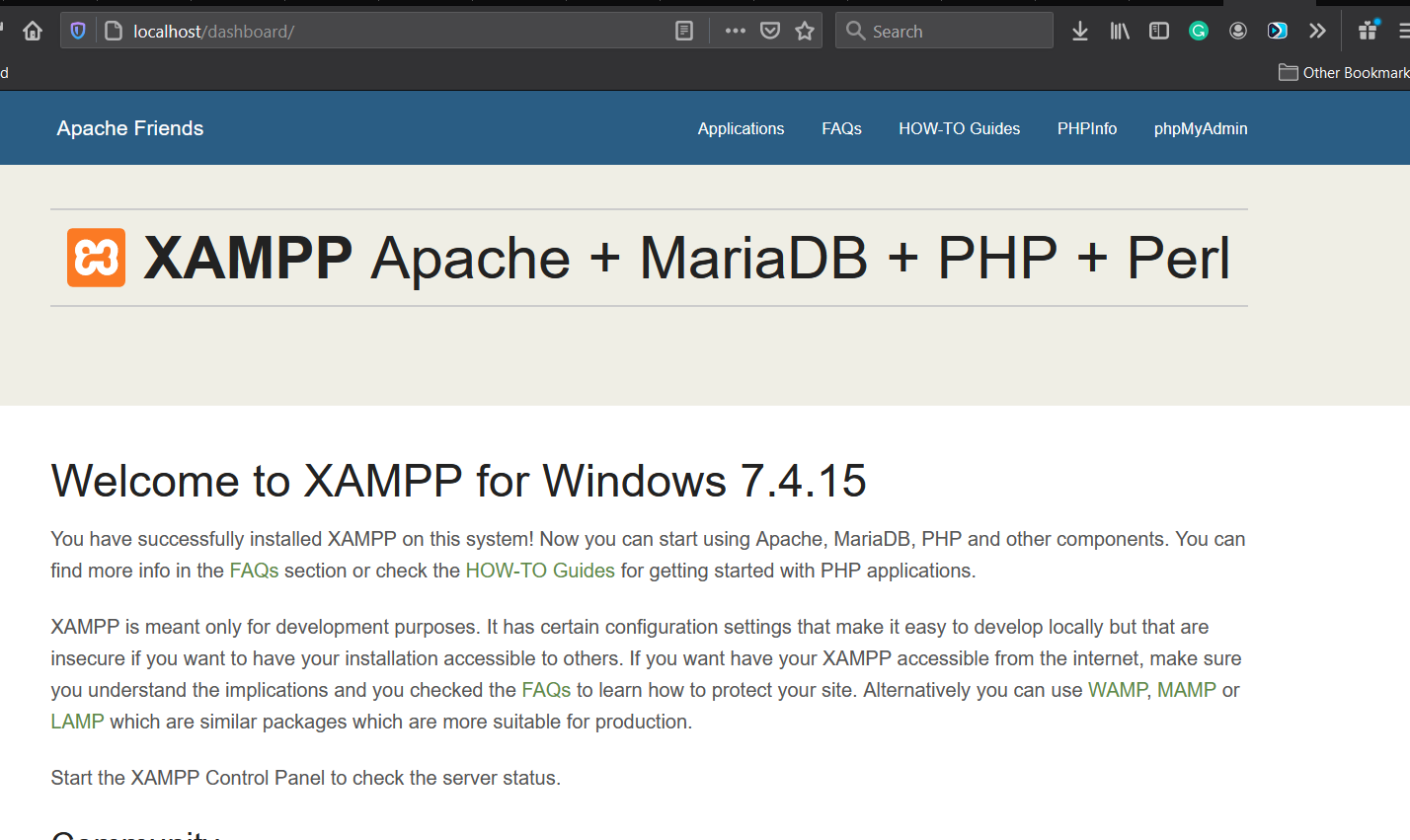Click 'Start the XAMPP Control Panel' sentence
The image size is (1410, 840).
click(x=305, y=778)
